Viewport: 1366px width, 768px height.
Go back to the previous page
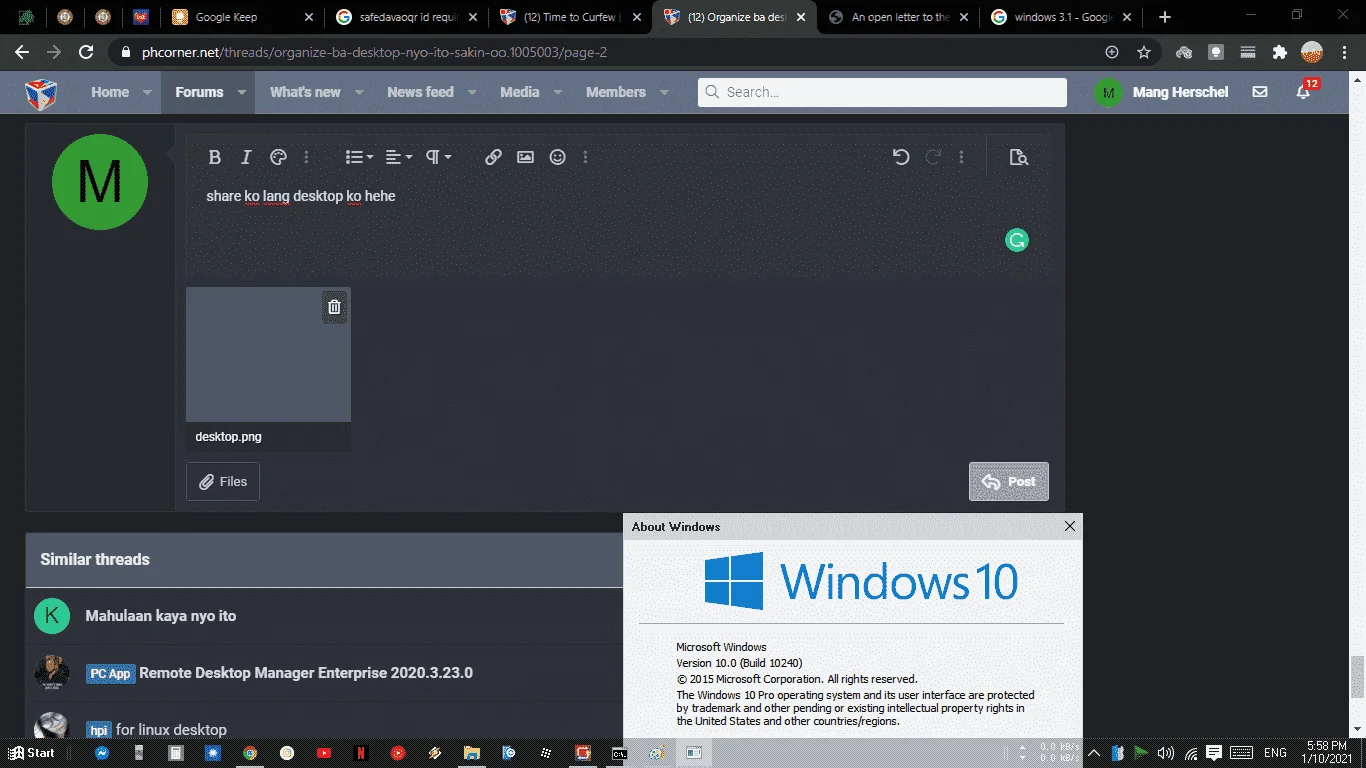(22, 52)
